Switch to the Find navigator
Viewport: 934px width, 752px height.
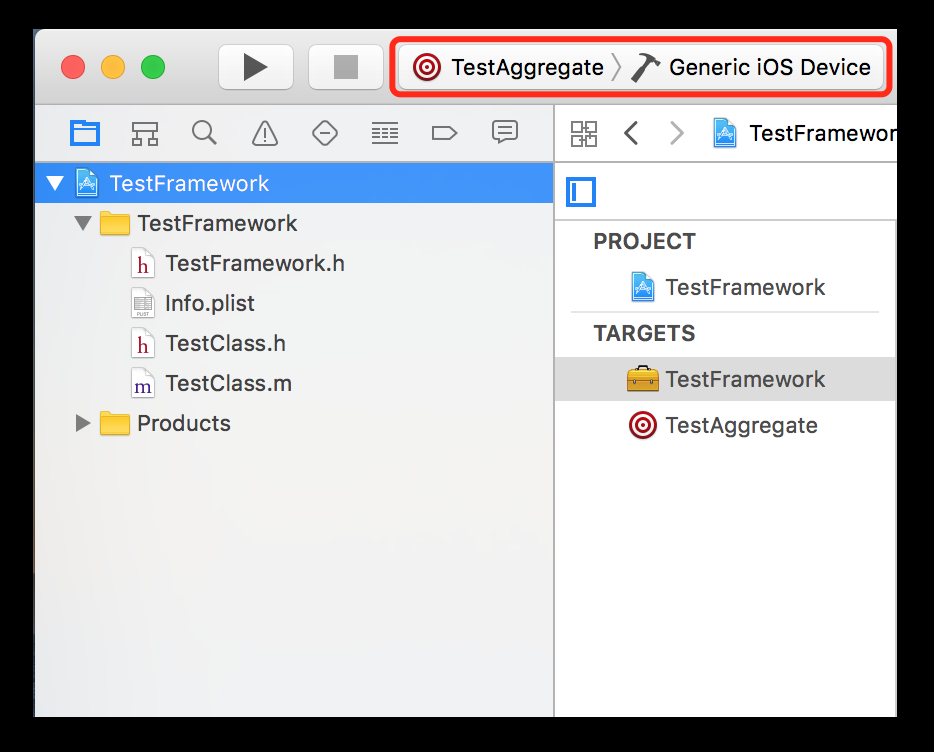point(204,132)
